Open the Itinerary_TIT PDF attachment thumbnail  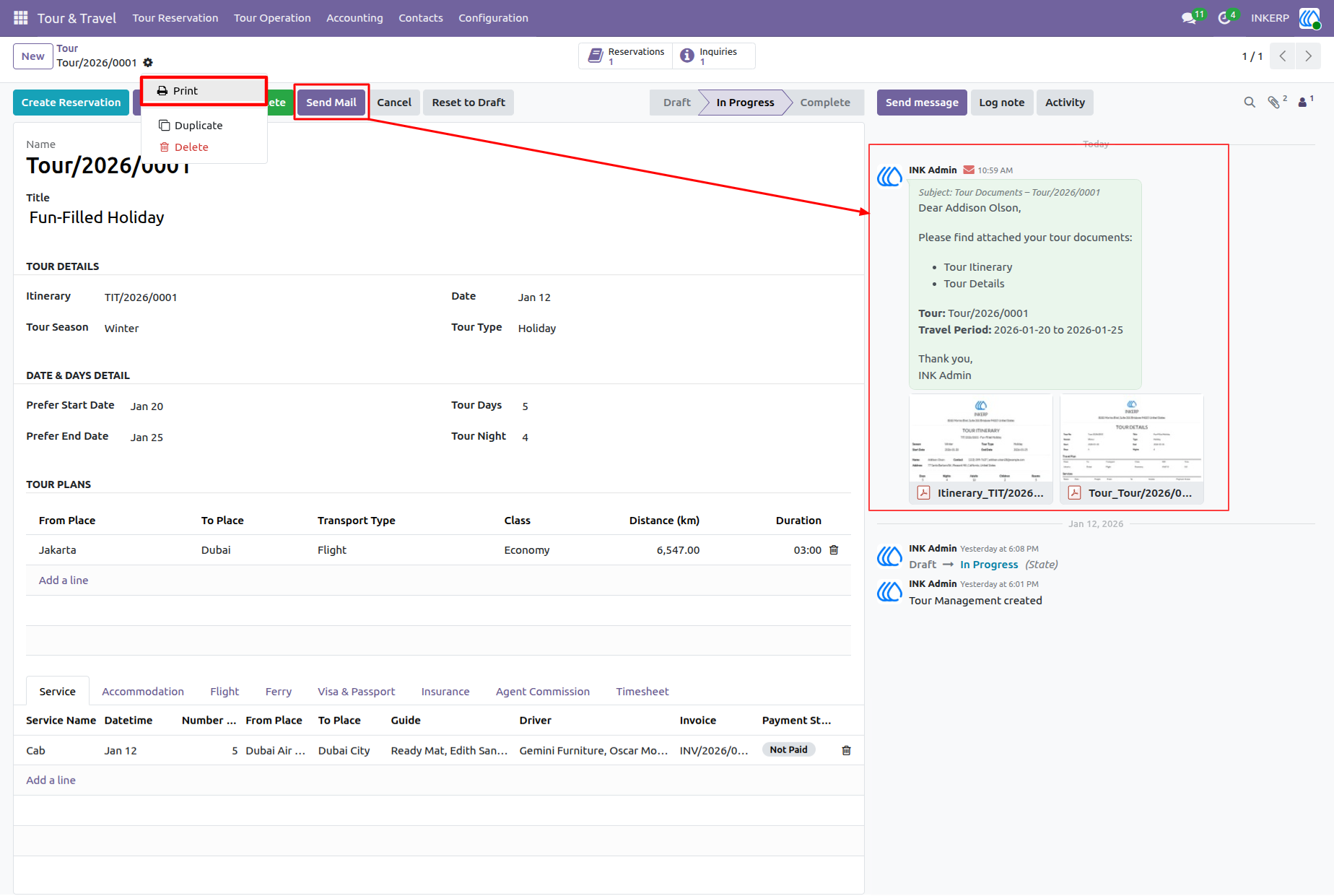click(981, 448)
